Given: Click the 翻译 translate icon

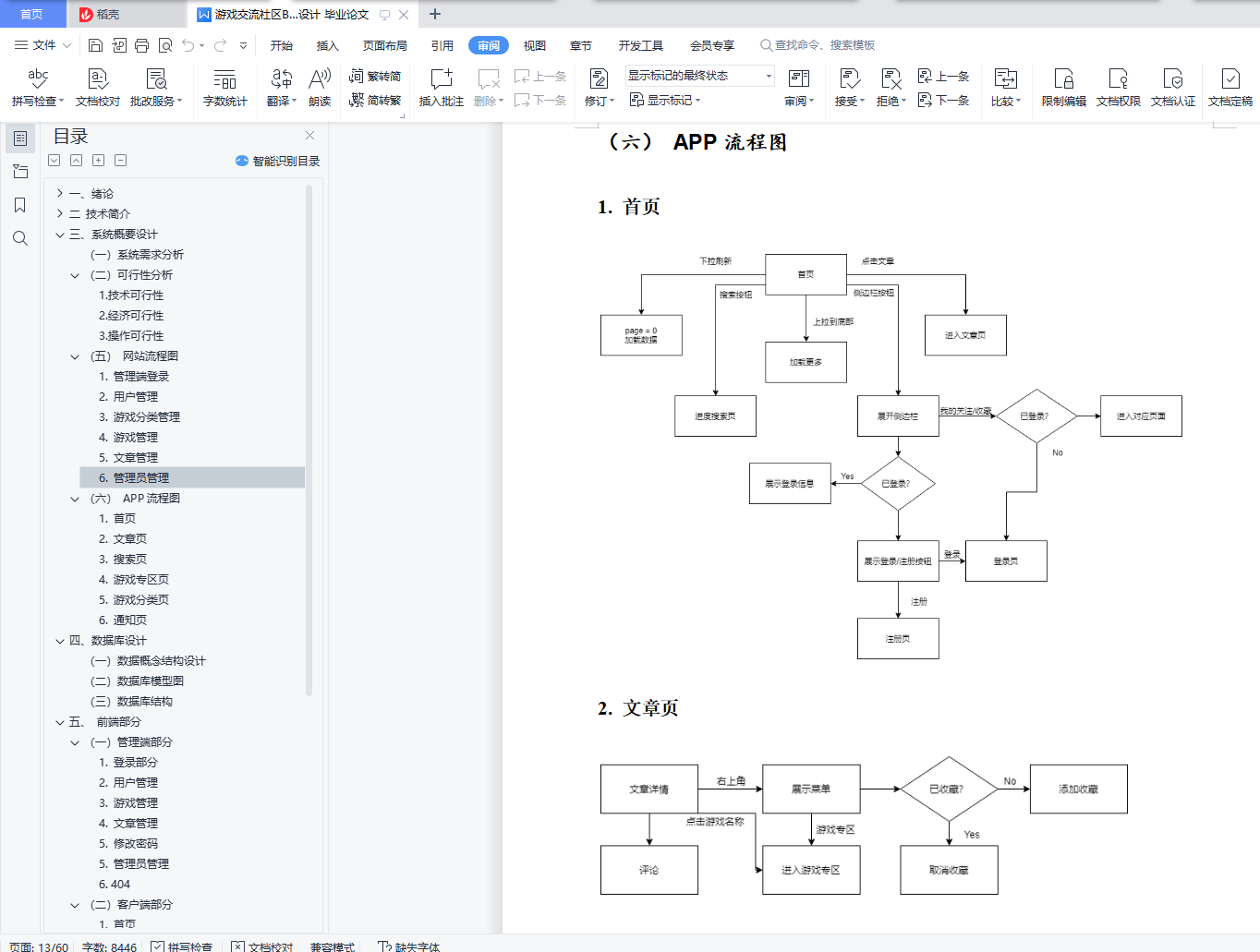Looking at the screenshot, I should [282, 88].
